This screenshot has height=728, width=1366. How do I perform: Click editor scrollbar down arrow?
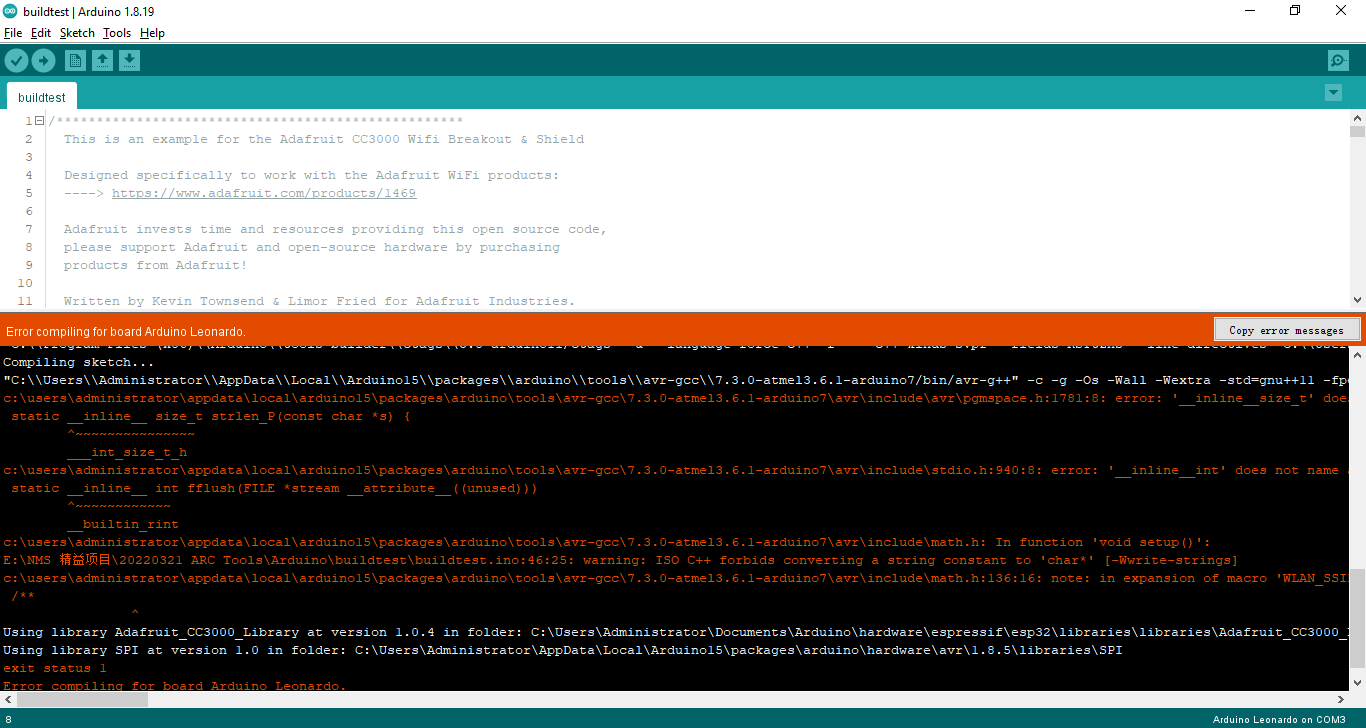tap(1357, 300)
